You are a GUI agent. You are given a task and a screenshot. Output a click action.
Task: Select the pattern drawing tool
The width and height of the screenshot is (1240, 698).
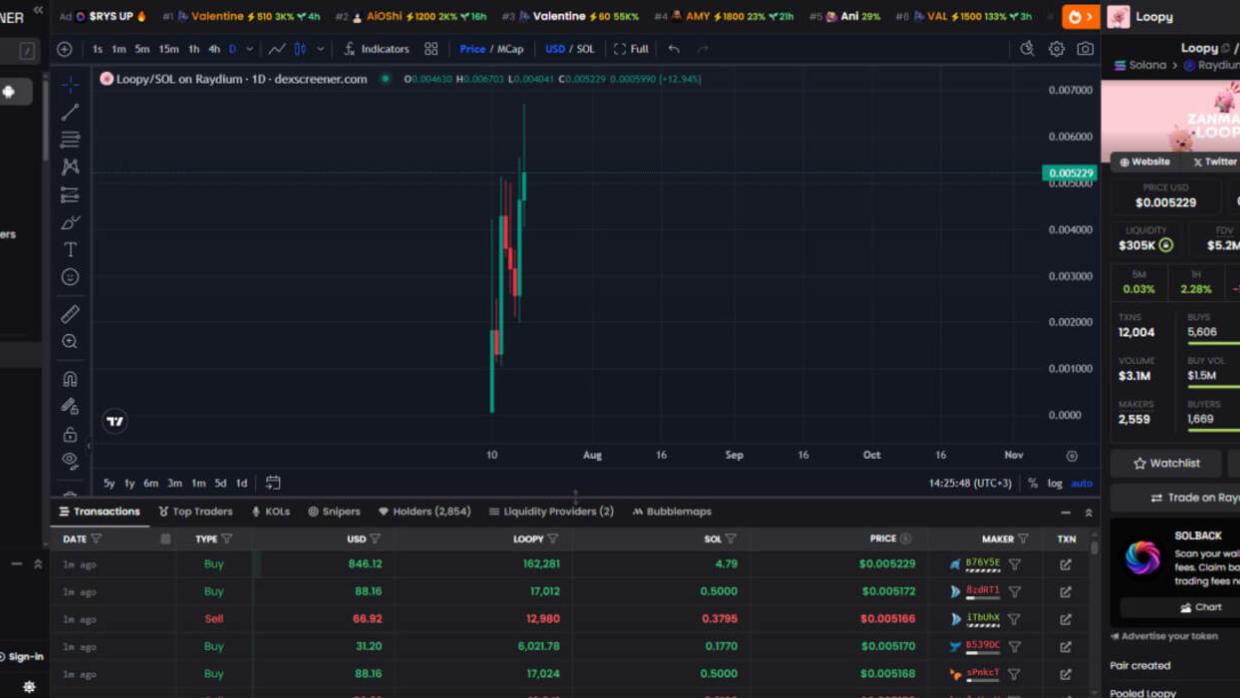click(70, 167)
